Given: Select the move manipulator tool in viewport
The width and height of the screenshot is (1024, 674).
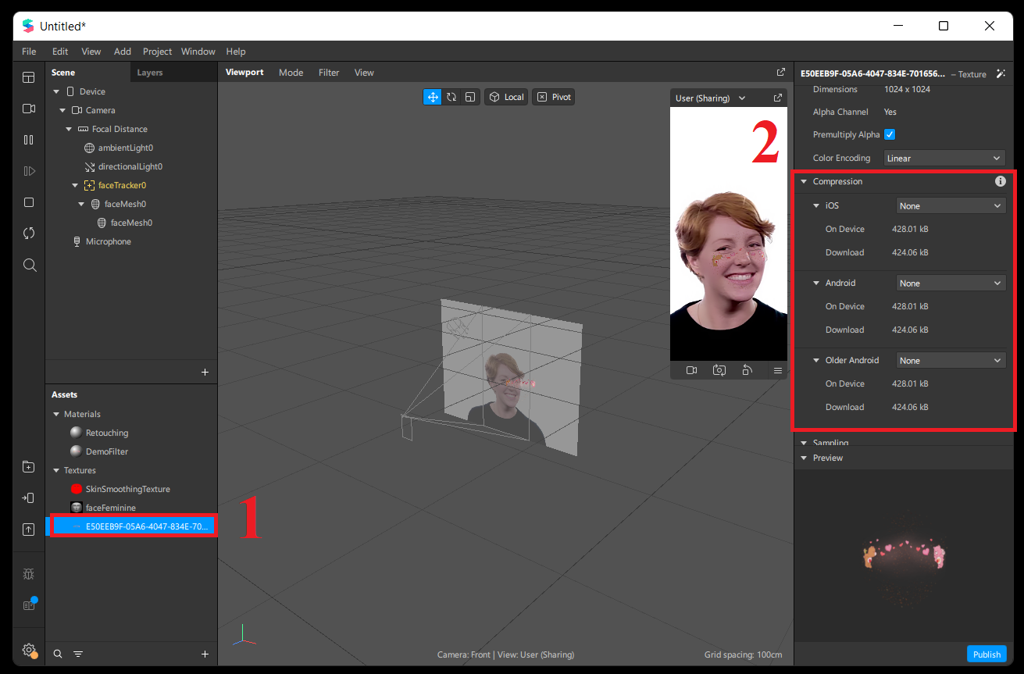Looking at the screenshot, I should click(x=432, y=97).
